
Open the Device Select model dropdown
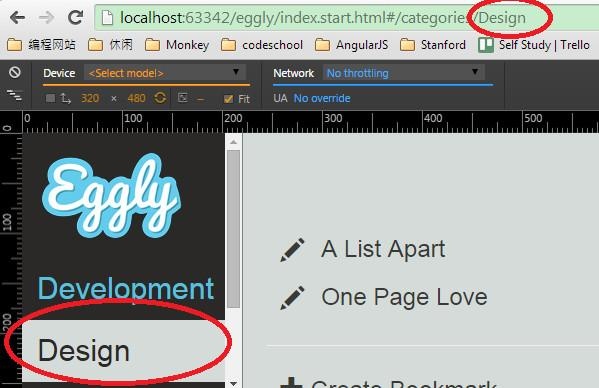click(165, 73)
